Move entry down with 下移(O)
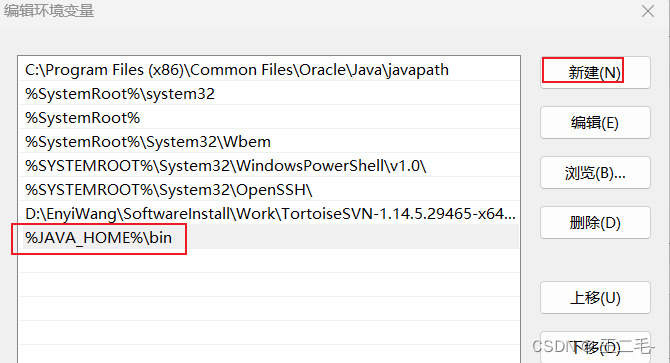The image size is (670, 363). tap(595, 347)
